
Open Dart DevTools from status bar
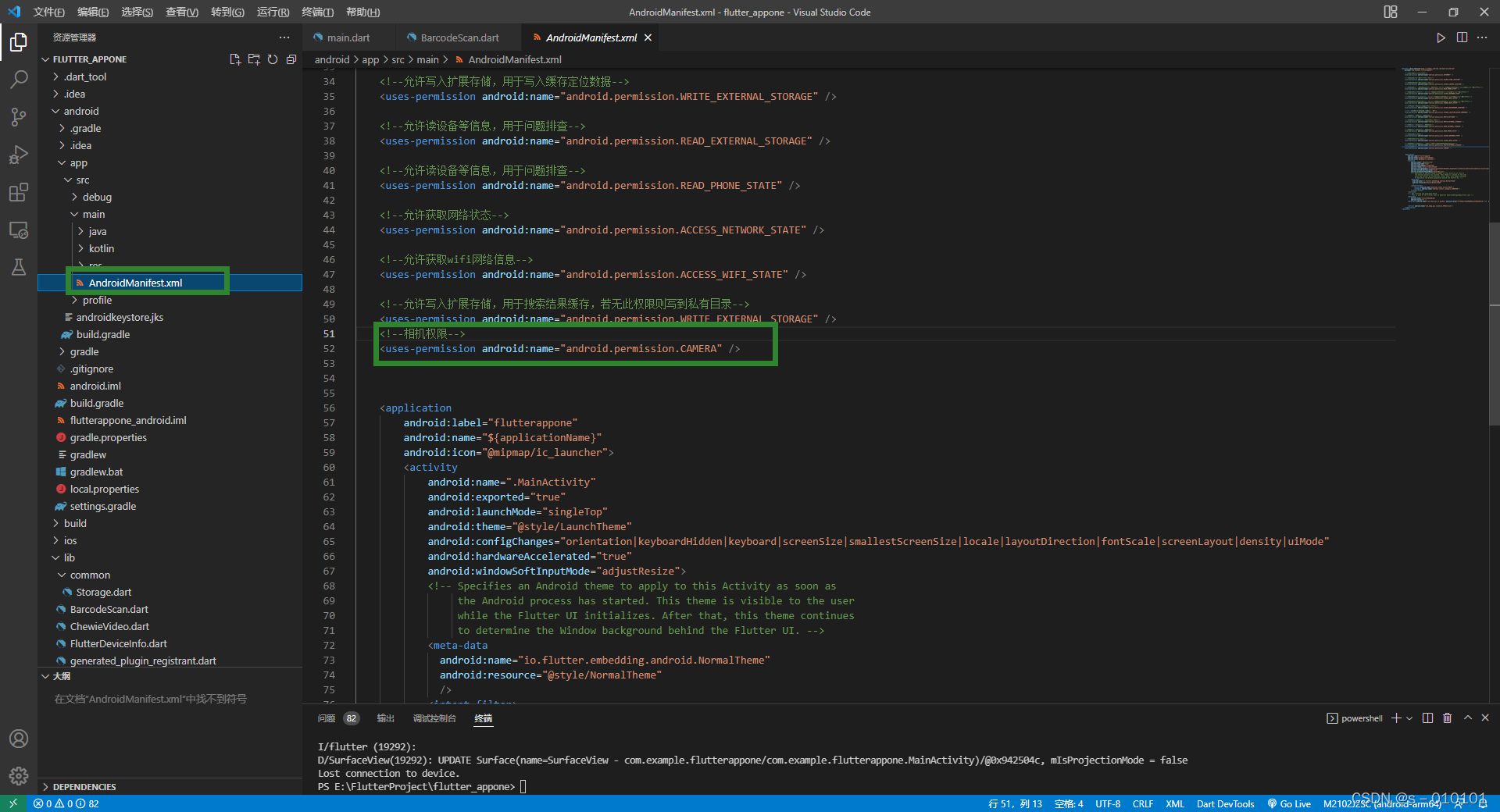pos(1225,803)
